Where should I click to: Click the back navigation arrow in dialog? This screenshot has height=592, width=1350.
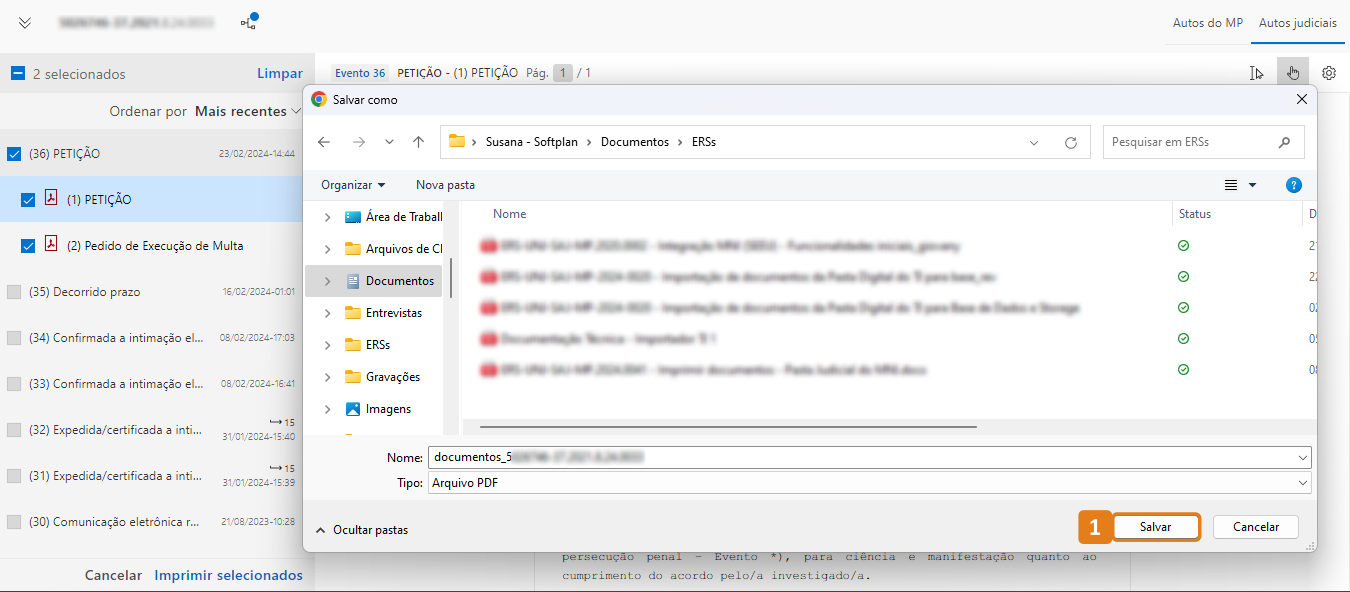pyautogui.click(x=324, y=142)
